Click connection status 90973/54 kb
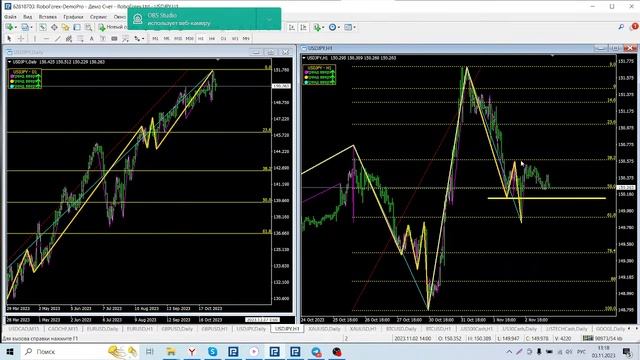This screenshot has width=640, height=360. pyautogui.click(x=602, y=338)
